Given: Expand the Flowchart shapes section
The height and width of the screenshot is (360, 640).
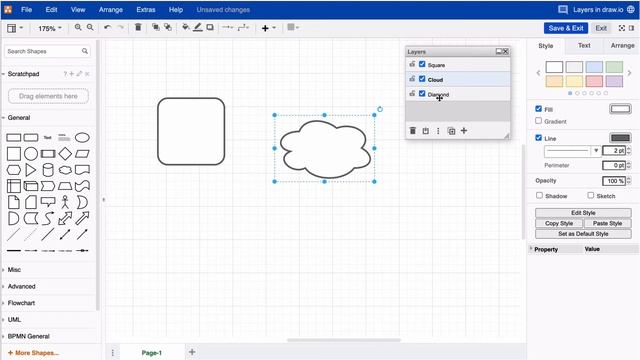Looking at the screenshot, I should (x=21, y=303).
